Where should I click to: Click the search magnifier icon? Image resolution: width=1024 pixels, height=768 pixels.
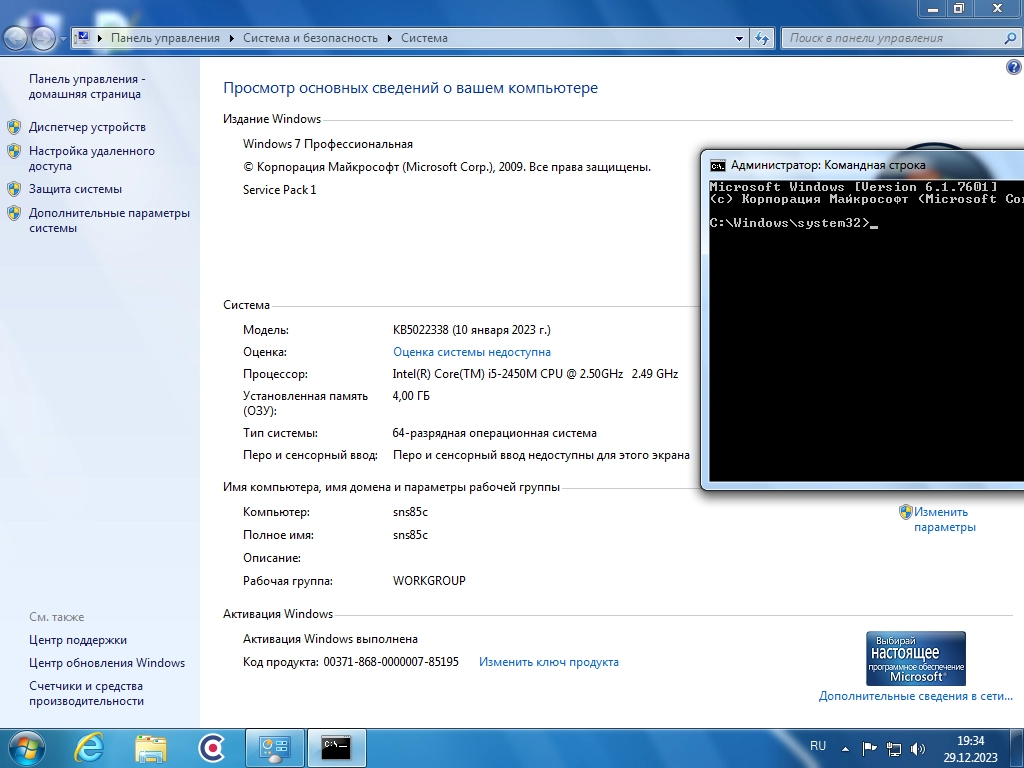1010,38
